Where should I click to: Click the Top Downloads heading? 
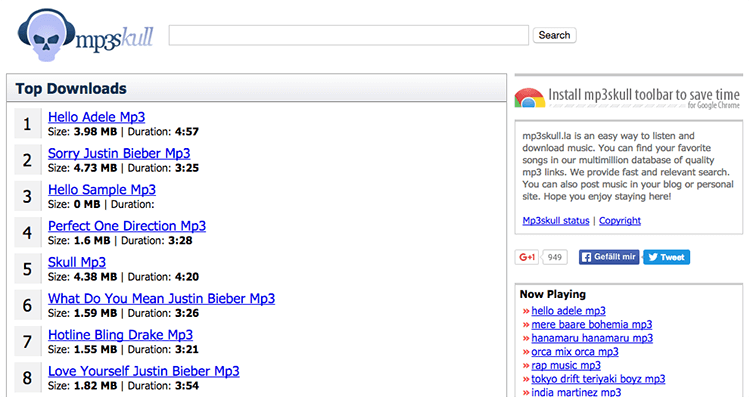pyautogui.click(x=71, y=89)
